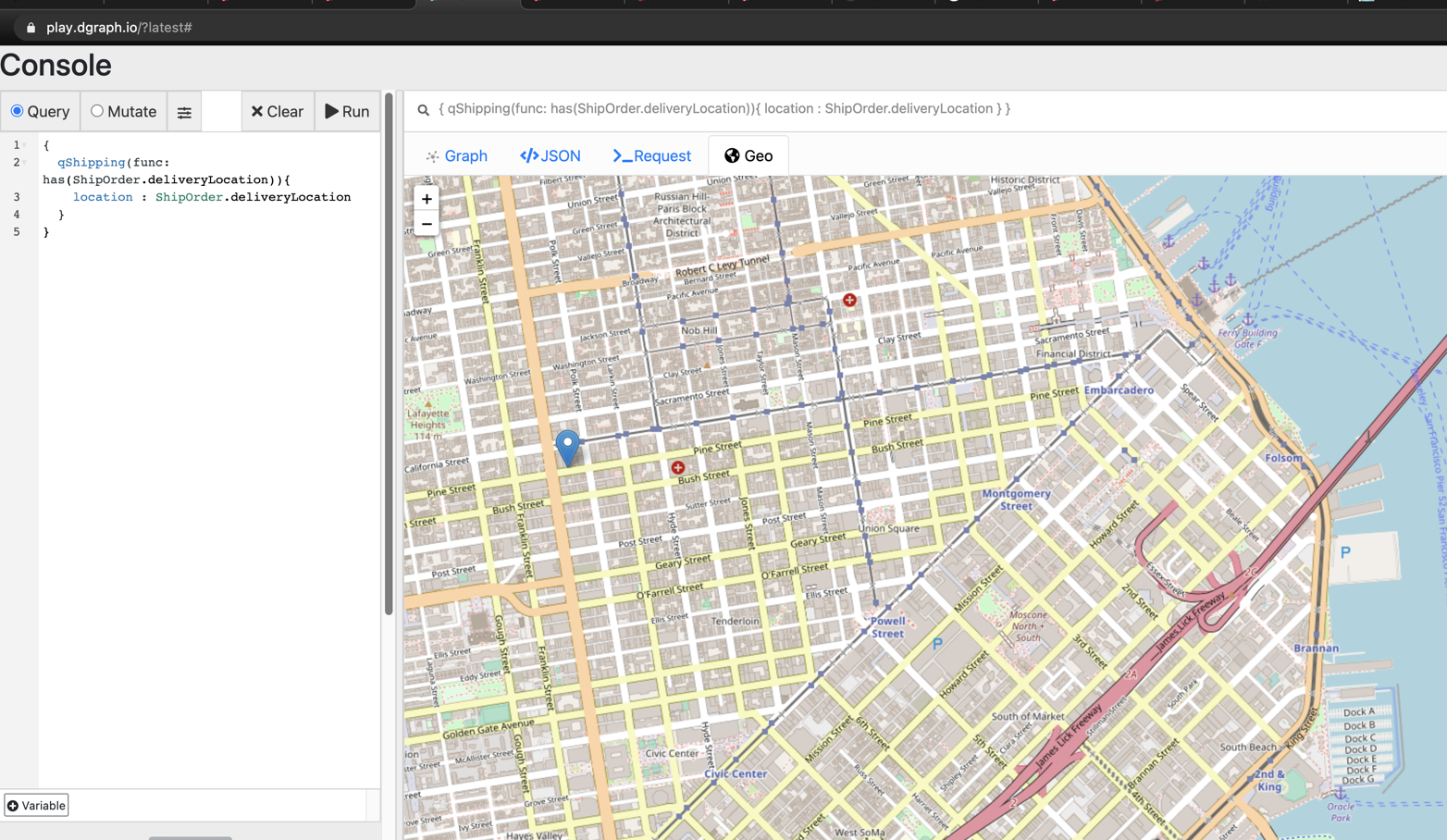Click the Folsom station label
Image resolution: width=1447 pixels, height=840 pixels.
point(1283,458)
